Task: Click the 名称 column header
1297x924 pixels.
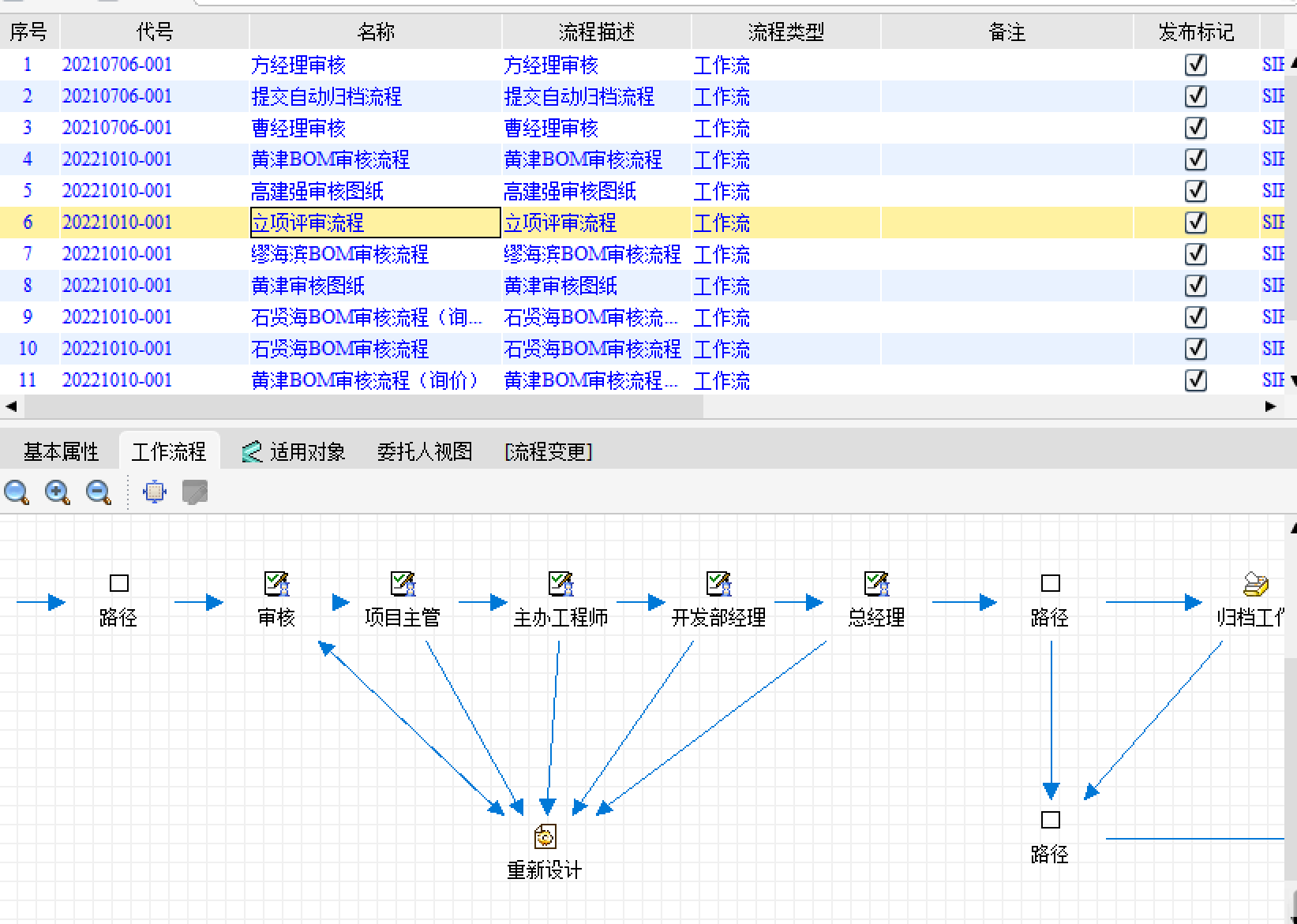Action: [376, 32]
